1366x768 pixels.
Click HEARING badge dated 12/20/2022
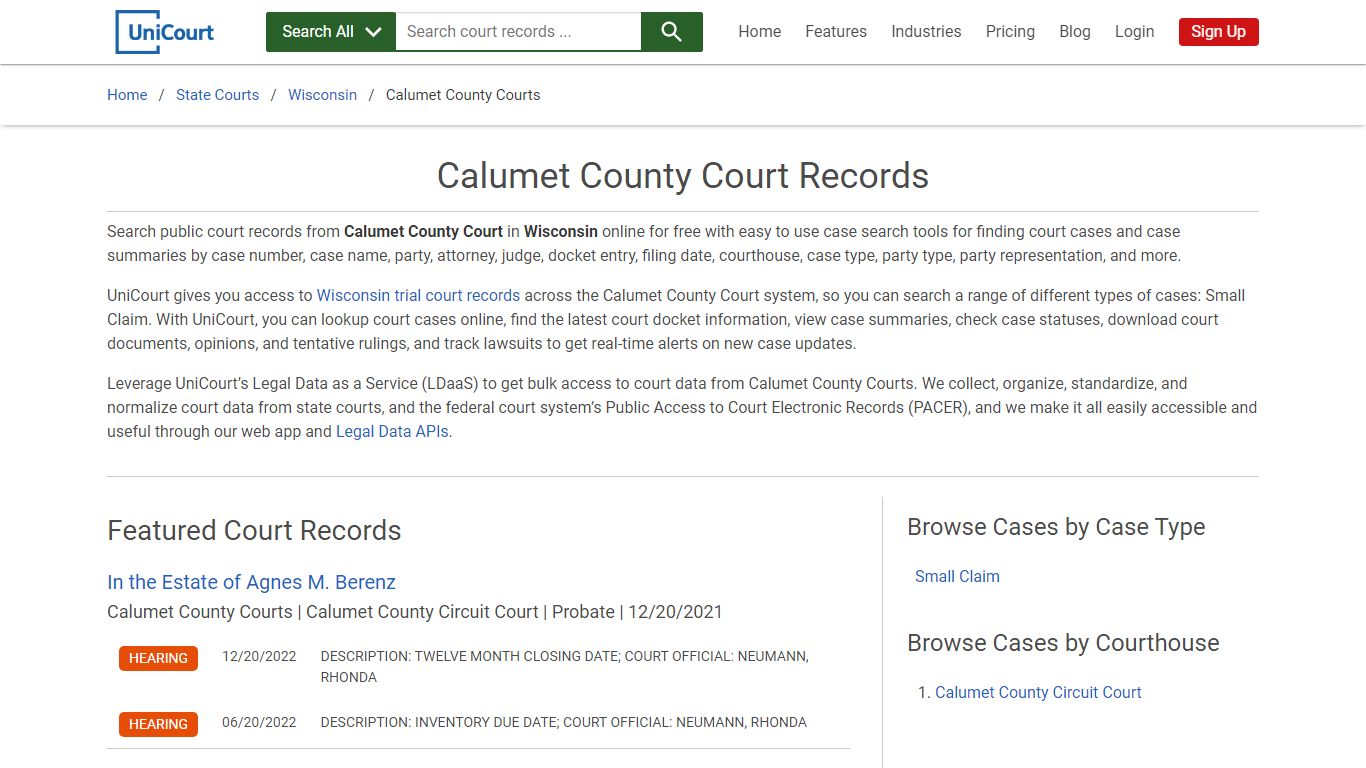(158, 658)
